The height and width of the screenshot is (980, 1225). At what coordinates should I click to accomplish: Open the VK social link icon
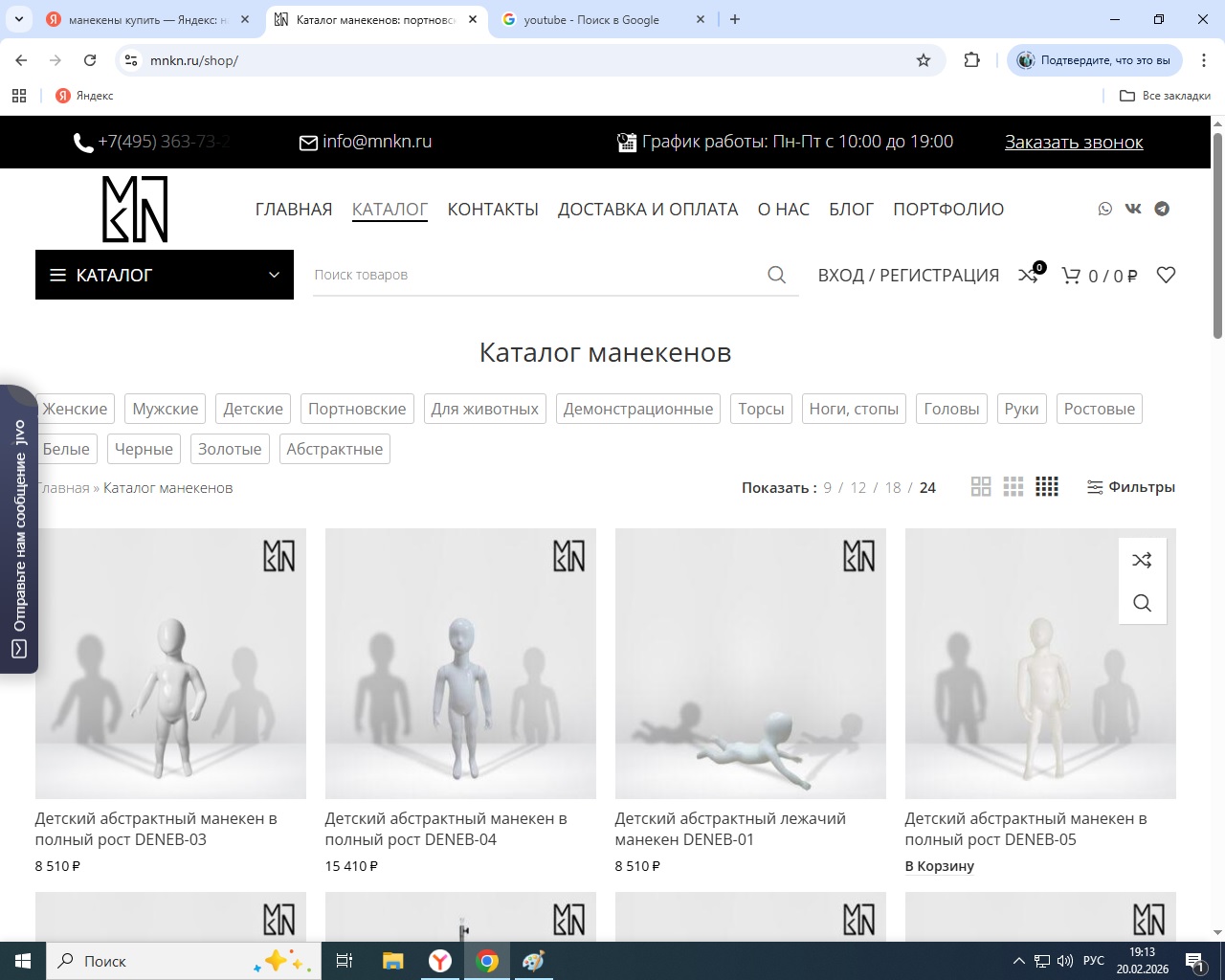coord(1133,209)
